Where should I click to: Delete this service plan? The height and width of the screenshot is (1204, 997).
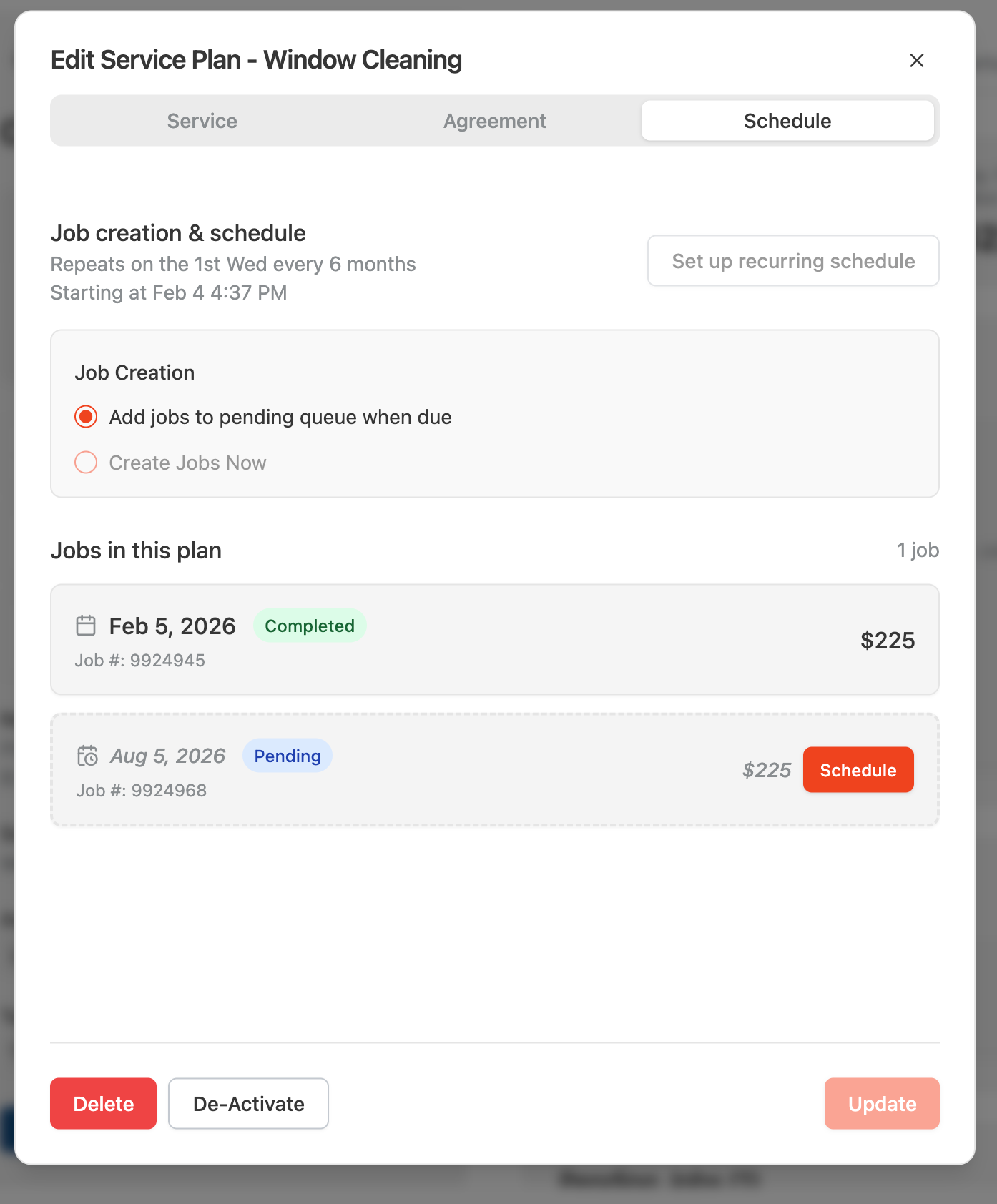(103, 1104)
